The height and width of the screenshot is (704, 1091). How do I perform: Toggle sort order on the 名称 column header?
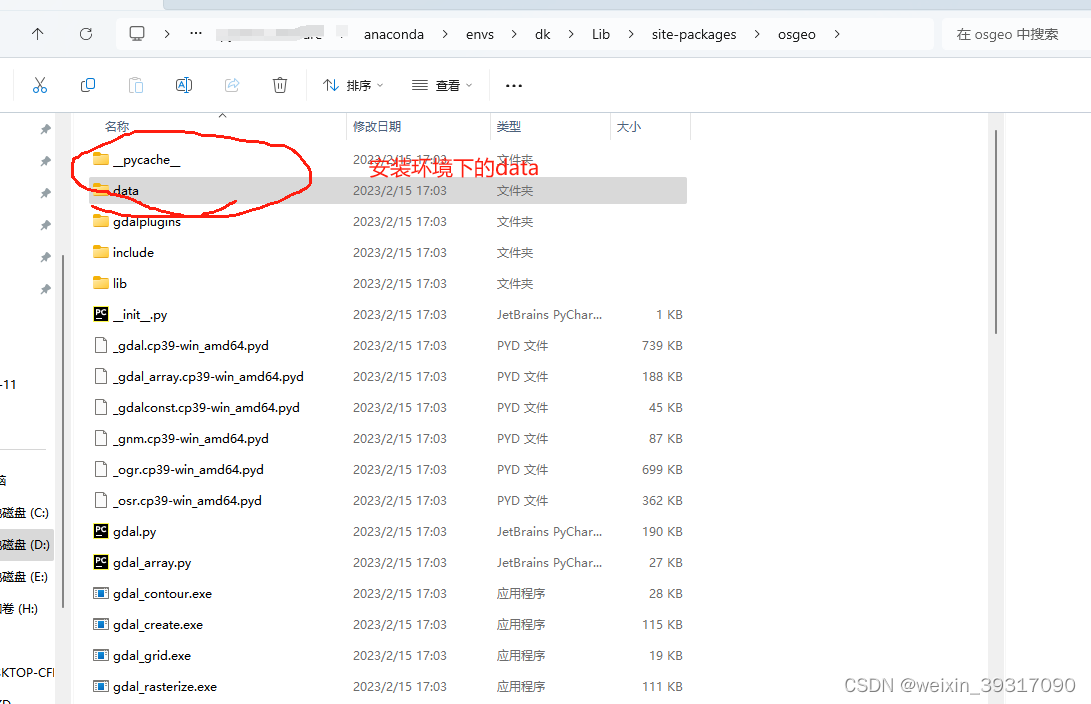pyautogui.click(x=117, y=127)
